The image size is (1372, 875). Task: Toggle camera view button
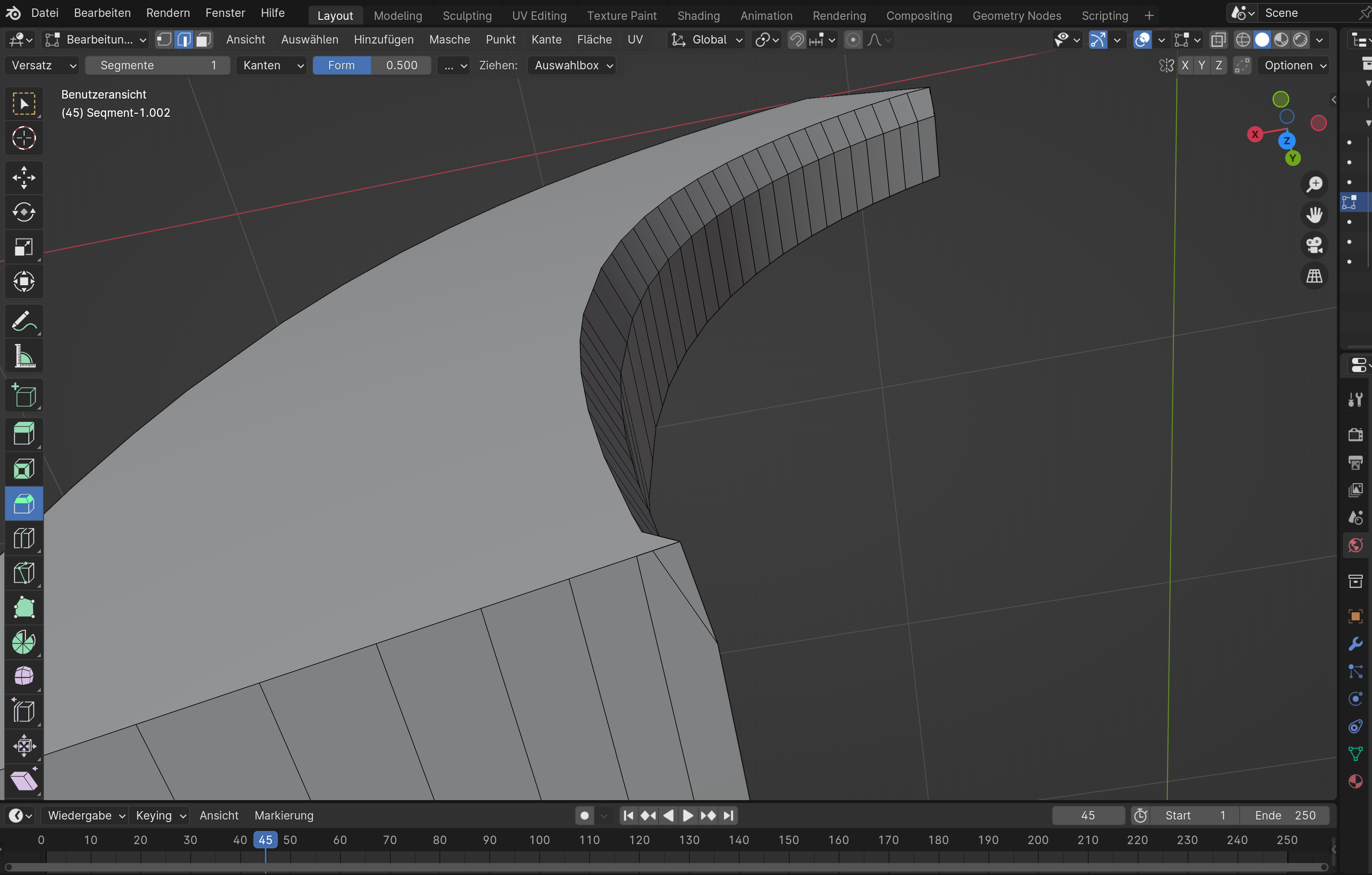1314,245
